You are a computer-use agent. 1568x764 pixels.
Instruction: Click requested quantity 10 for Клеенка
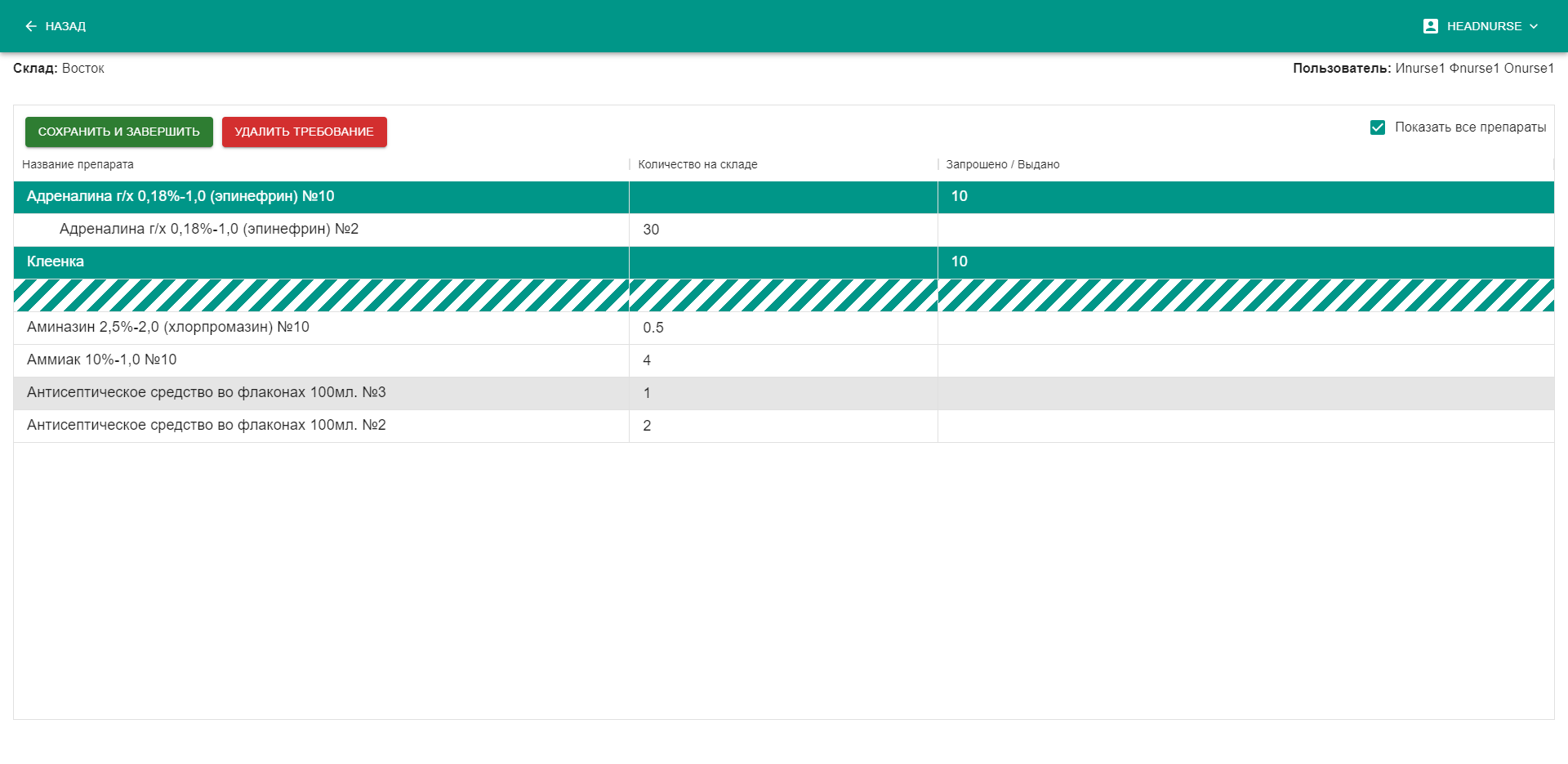point(959,261)
